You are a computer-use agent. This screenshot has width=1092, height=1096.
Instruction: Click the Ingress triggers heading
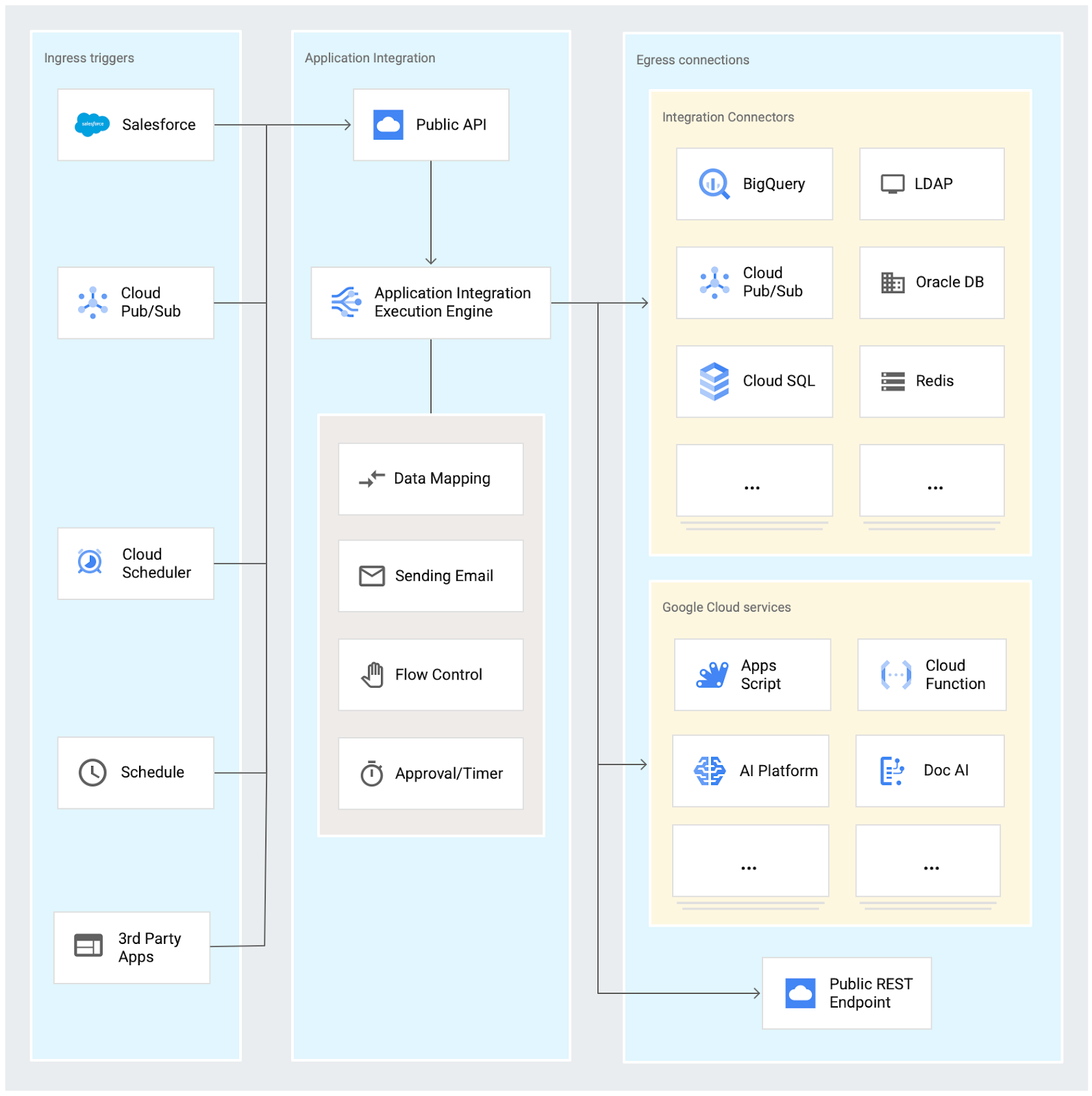tap(89, 58)
